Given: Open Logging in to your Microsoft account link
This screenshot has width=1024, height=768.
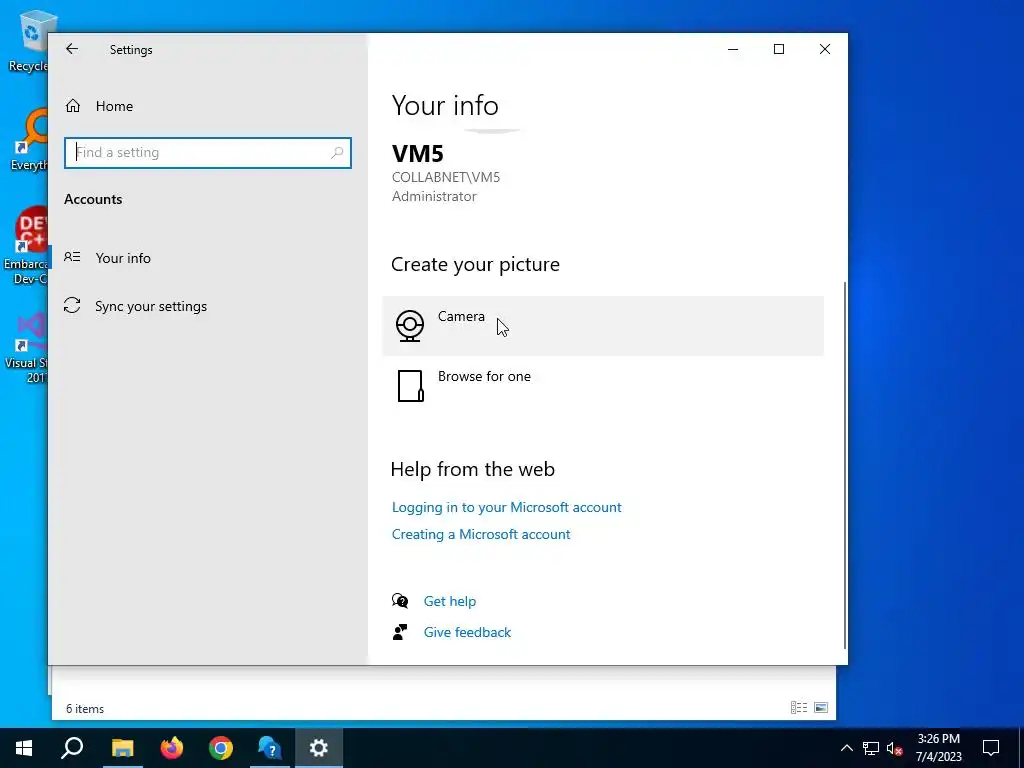Looking at the screenshot, I should 506,507.
